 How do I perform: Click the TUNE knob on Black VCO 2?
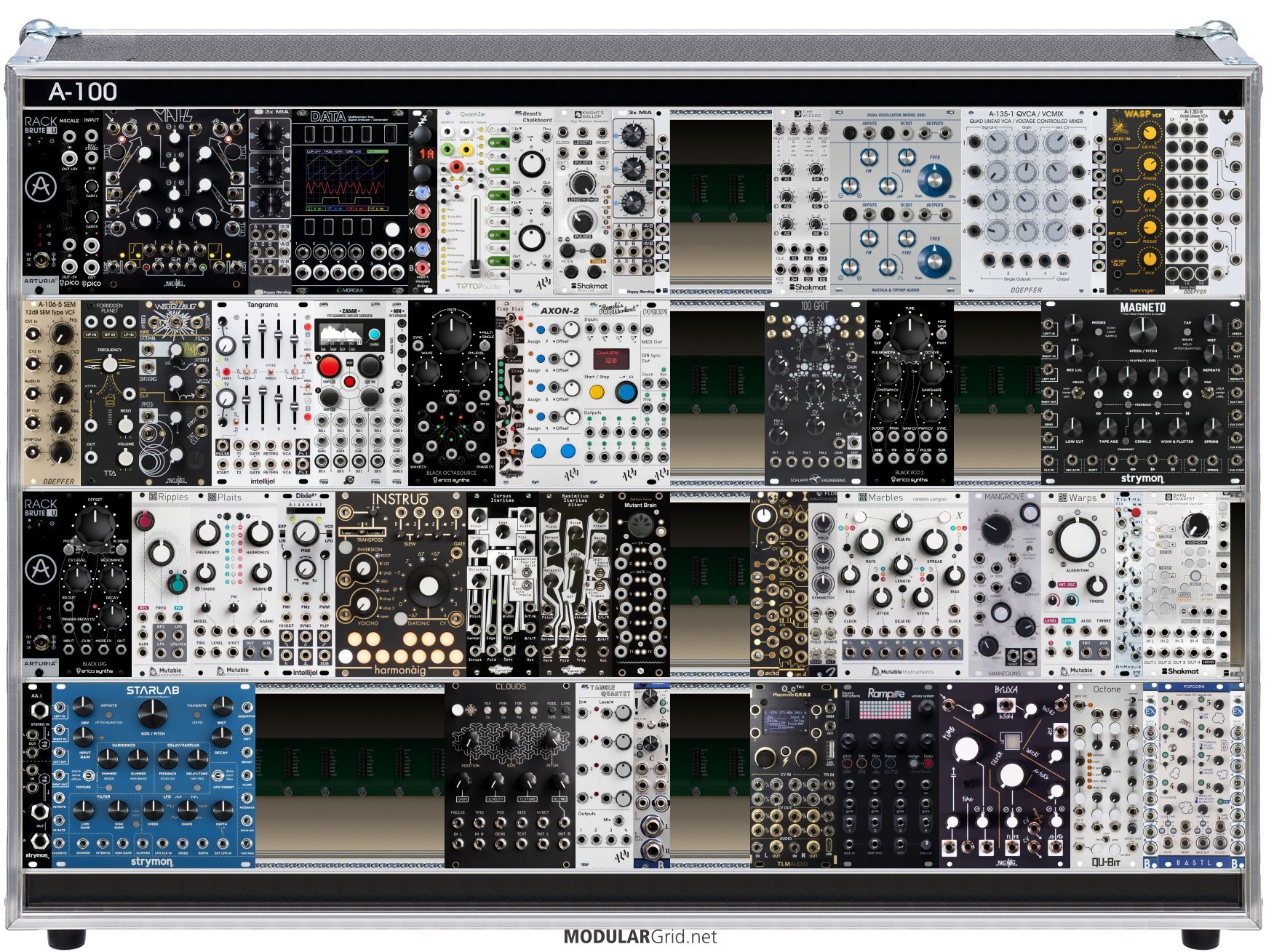909,335
